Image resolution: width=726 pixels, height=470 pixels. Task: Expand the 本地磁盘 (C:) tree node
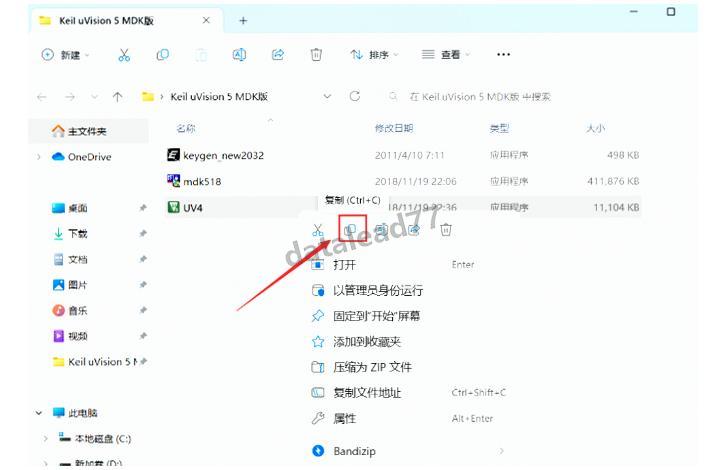point(45,438)
